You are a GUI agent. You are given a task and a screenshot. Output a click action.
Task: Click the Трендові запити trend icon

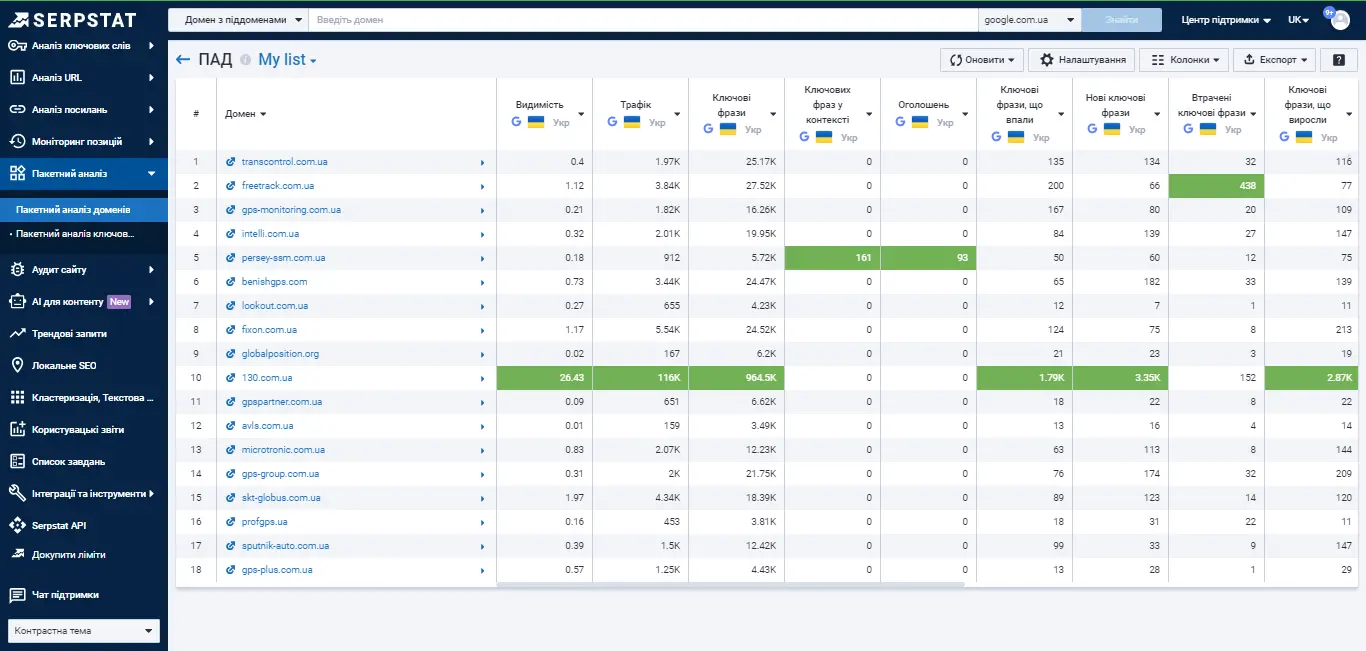click(17, 334)
